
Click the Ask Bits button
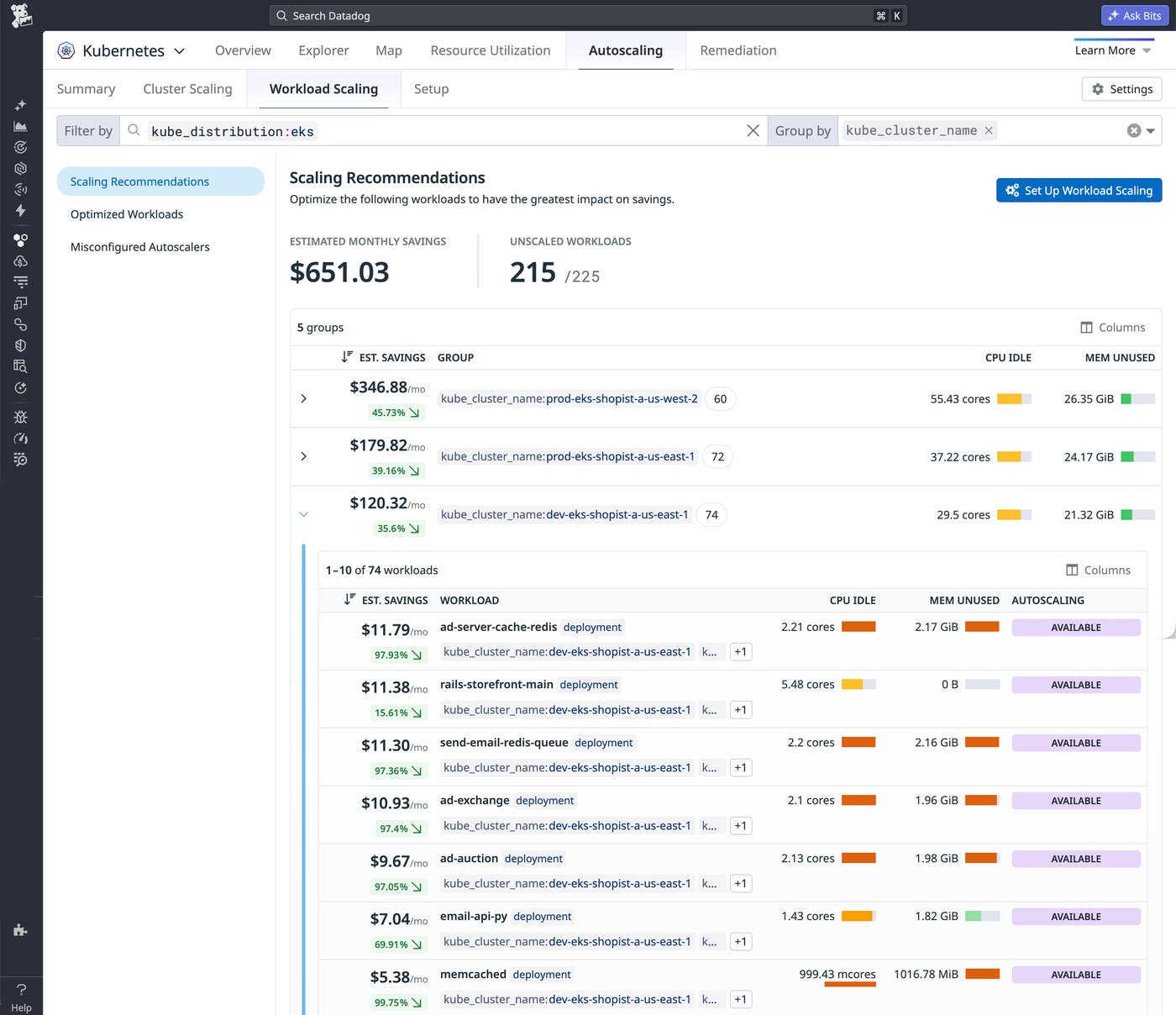pos(1135,15)
